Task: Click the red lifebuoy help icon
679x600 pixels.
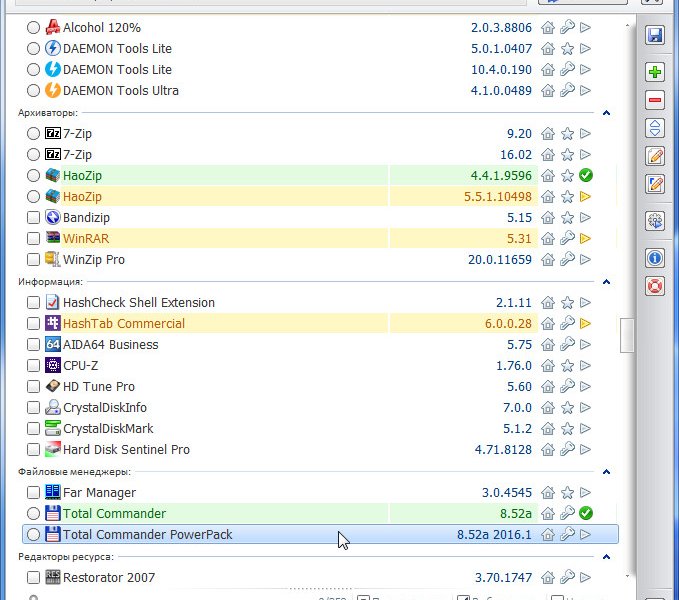Action: (655, 287)
